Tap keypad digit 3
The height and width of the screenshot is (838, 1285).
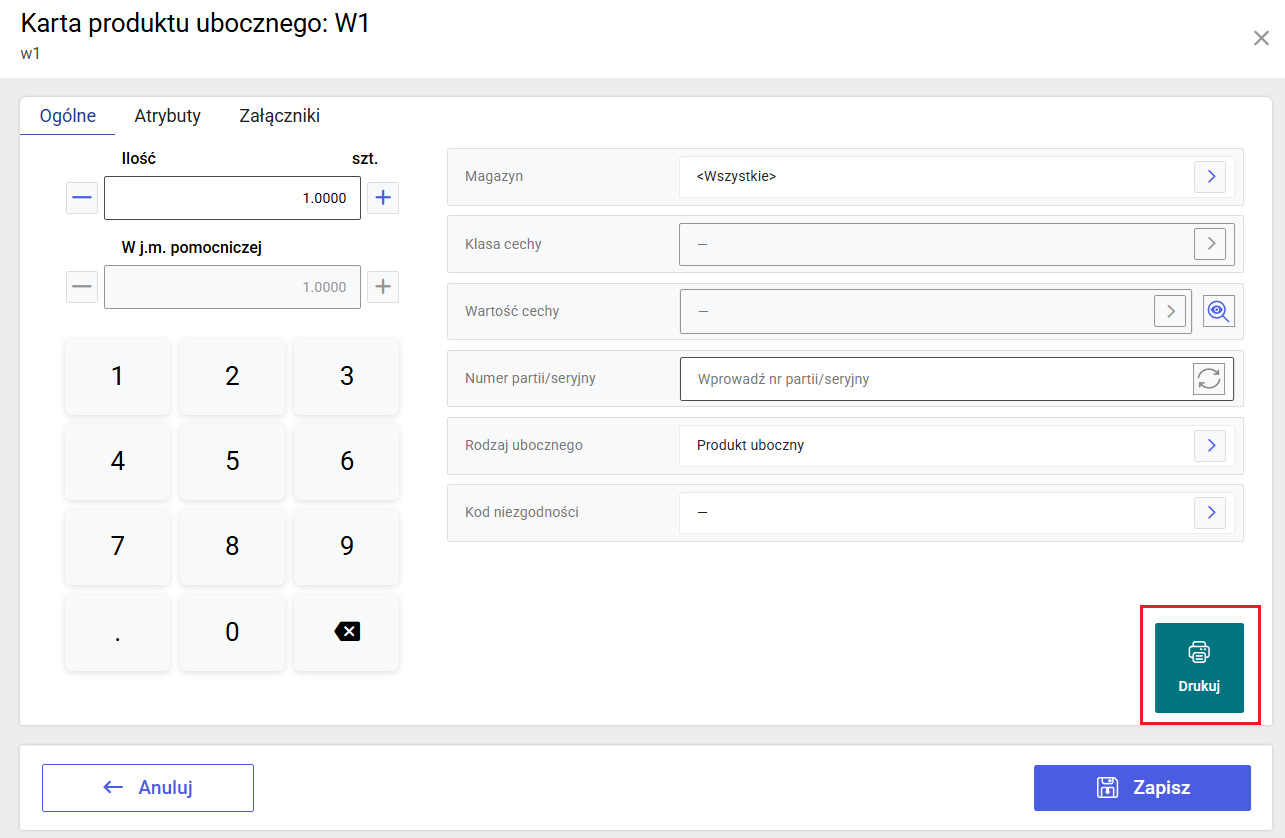point(347,376)
